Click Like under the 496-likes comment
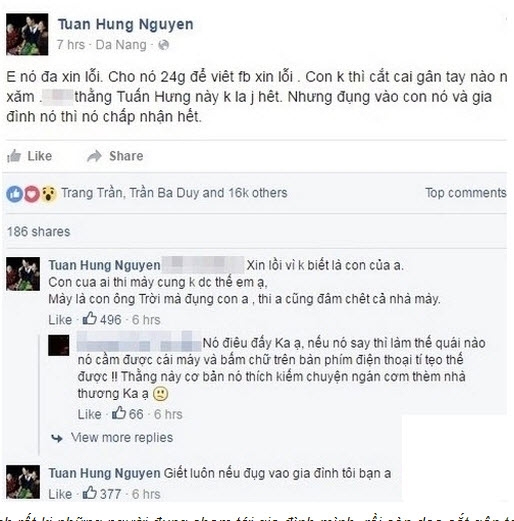514x521 pixels. click(x=60, y=320)
